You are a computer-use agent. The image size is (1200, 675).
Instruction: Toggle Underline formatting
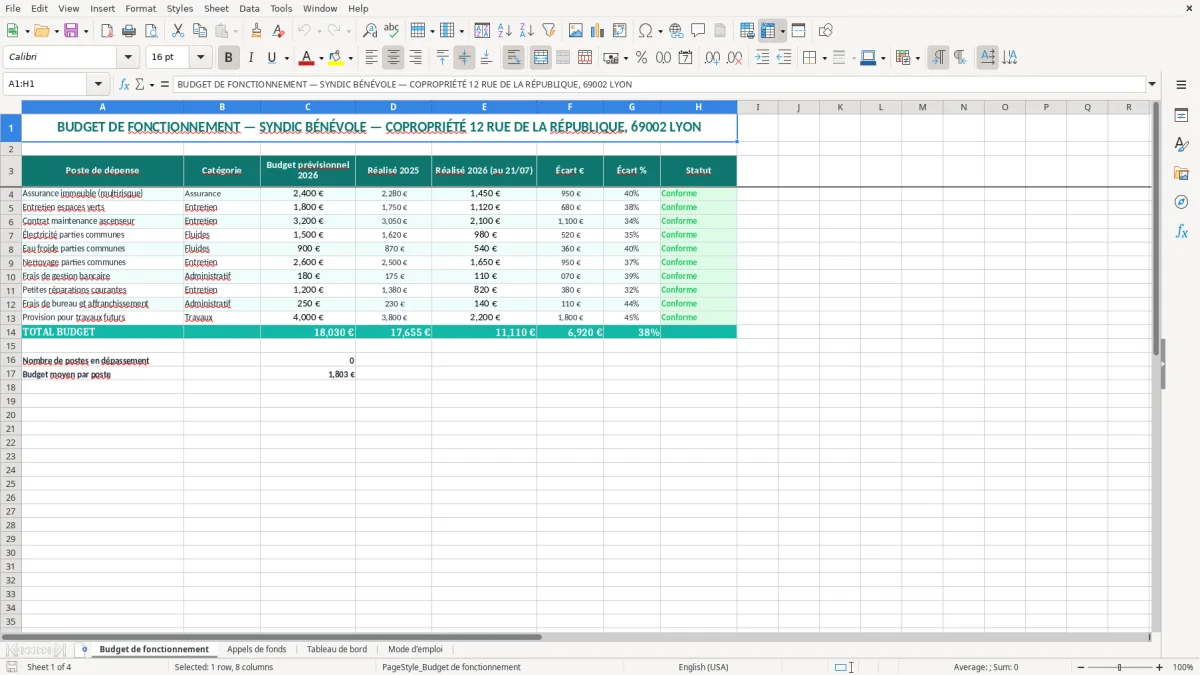[271, 58]
